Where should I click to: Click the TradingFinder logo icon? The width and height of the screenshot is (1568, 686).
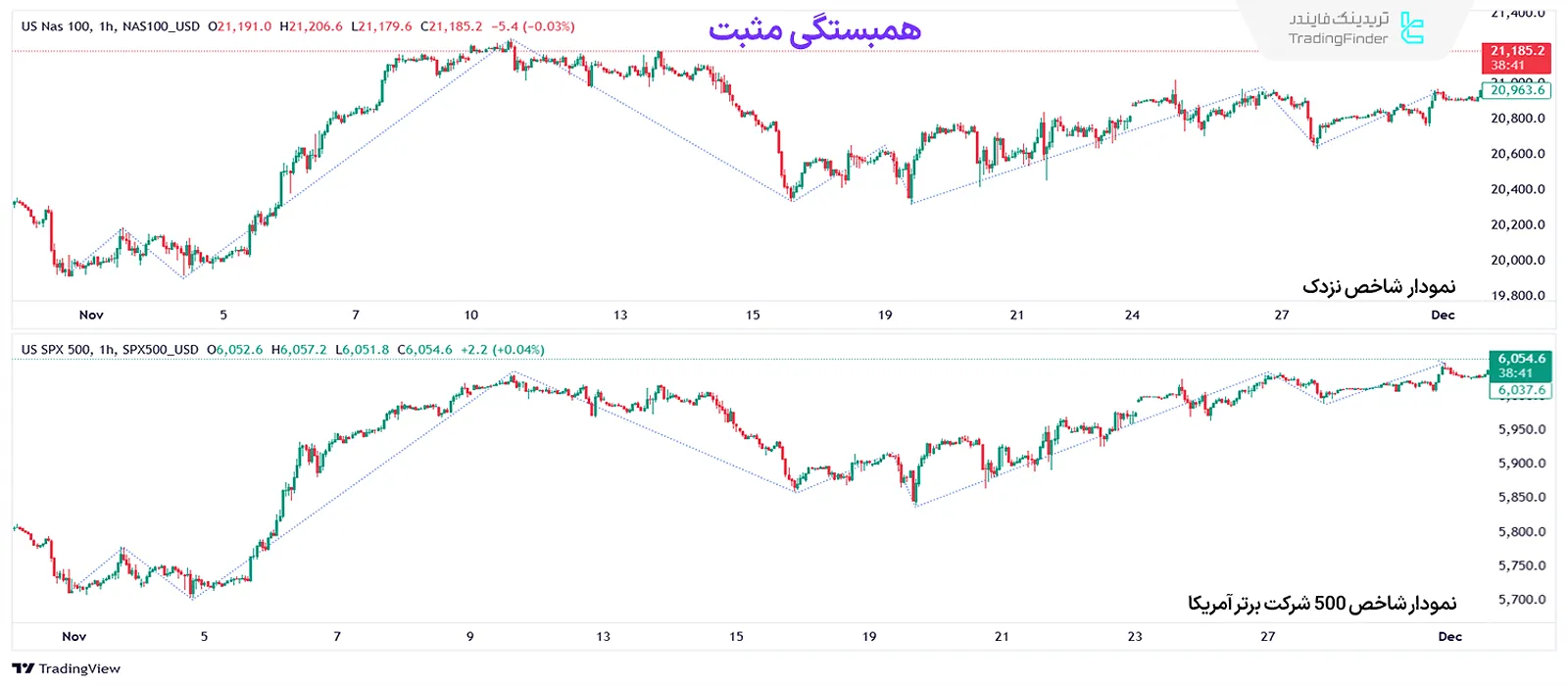coord(1411,28)
